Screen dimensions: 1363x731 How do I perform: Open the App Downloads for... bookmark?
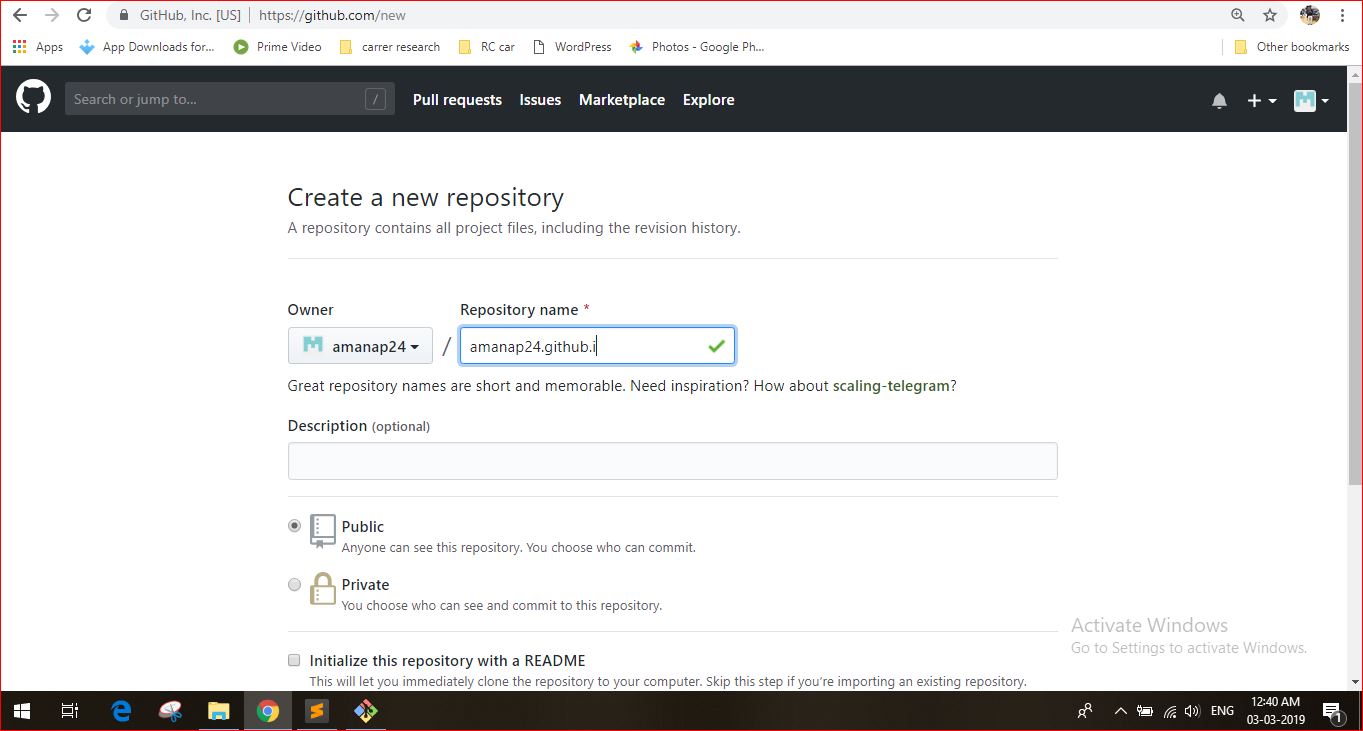pyautogui.click(x=147, y=46)
